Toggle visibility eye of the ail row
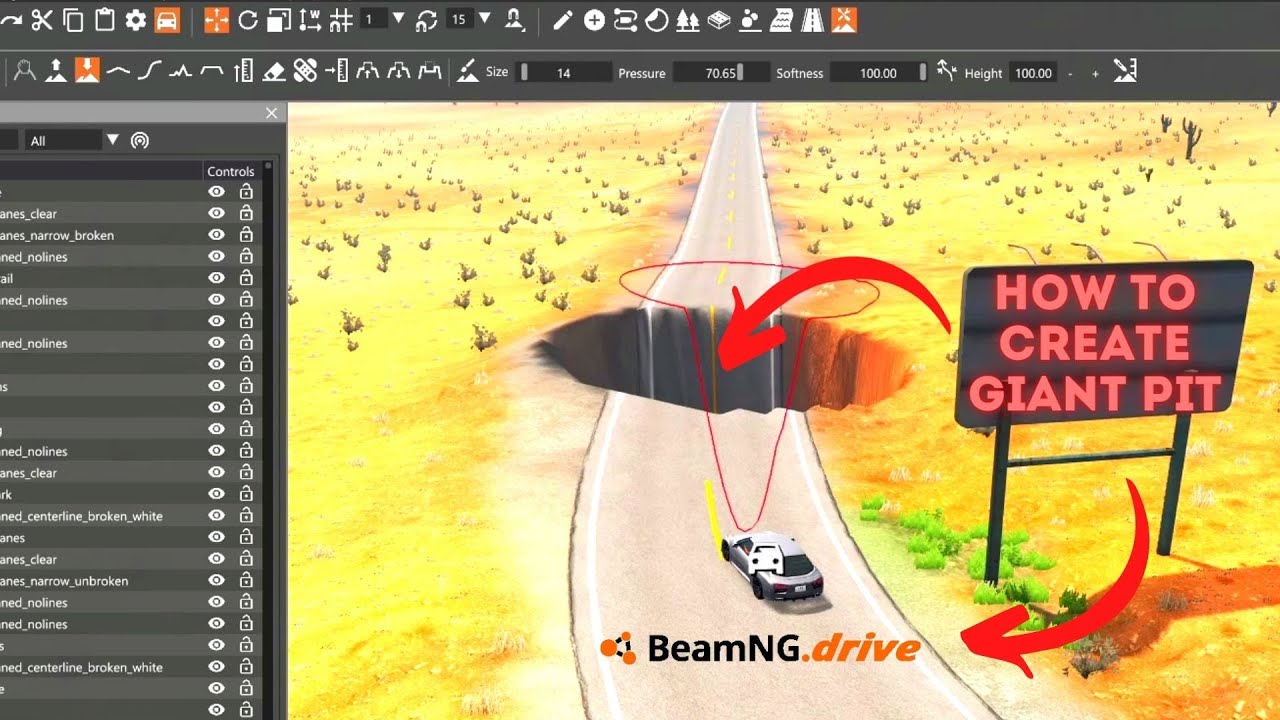The width and height of the screenshot is (1280, 720). [x=216, y=278]
